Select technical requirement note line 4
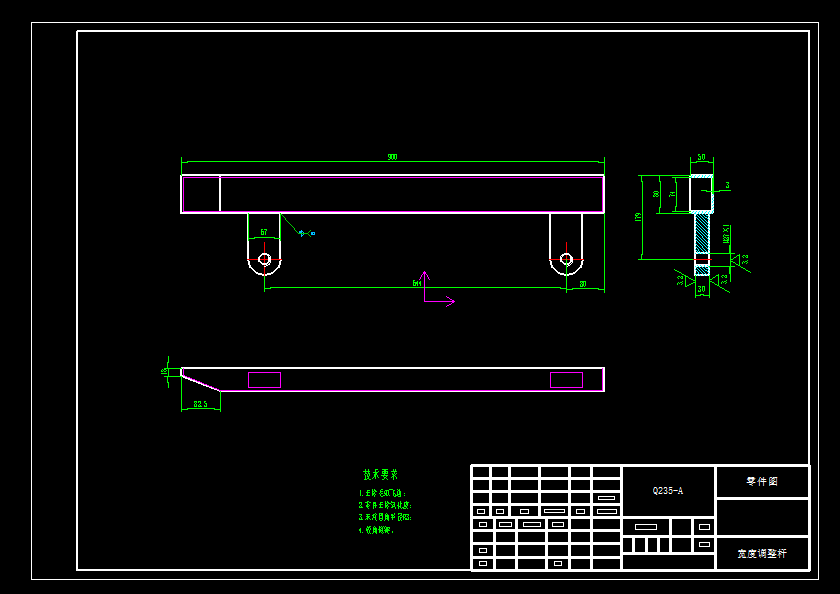 [x=376, y=530]
